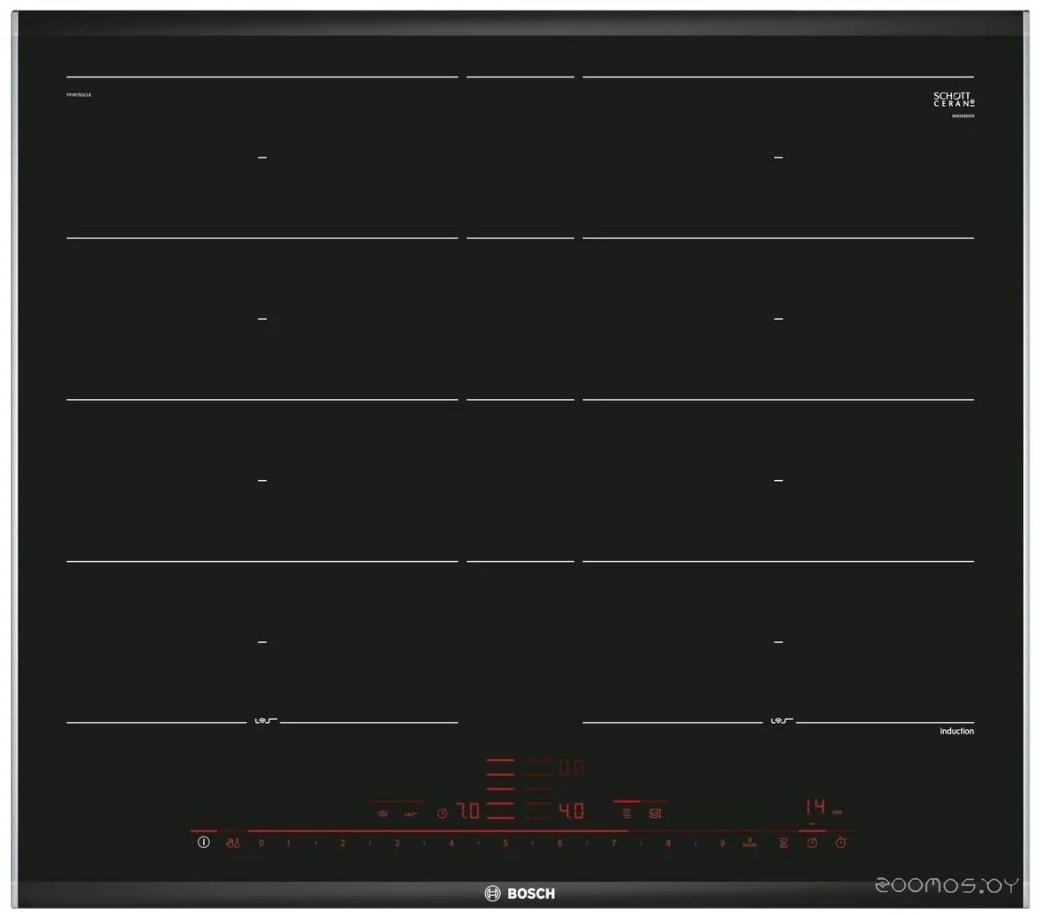Image resolution: width=1039 pixels, height=916 pixels.
Task: Toggle the right flex zone link symbol
Action: tap(778, 721)
